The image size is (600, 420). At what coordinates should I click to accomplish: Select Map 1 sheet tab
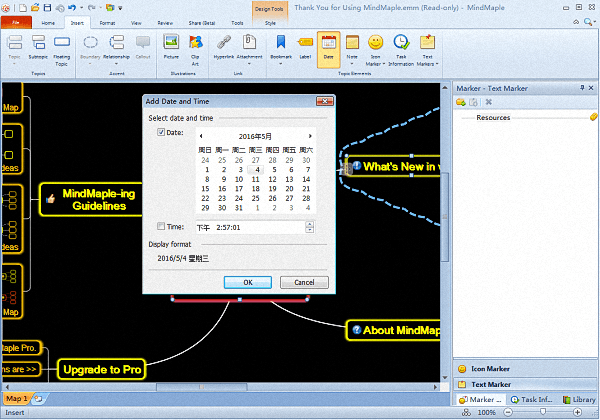point(16,399)
